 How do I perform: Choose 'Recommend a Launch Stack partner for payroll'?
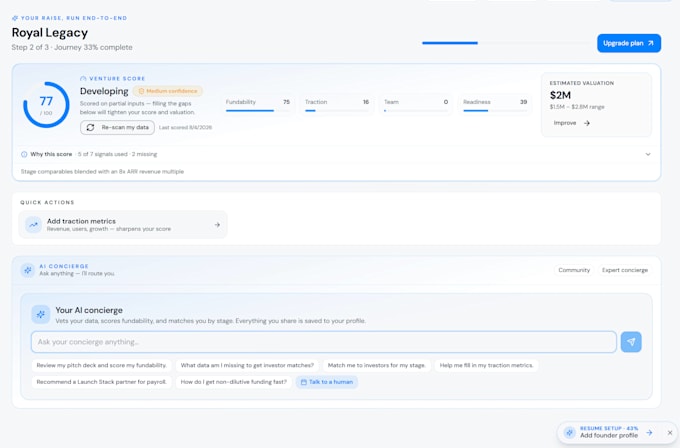(x=101, y=382)
